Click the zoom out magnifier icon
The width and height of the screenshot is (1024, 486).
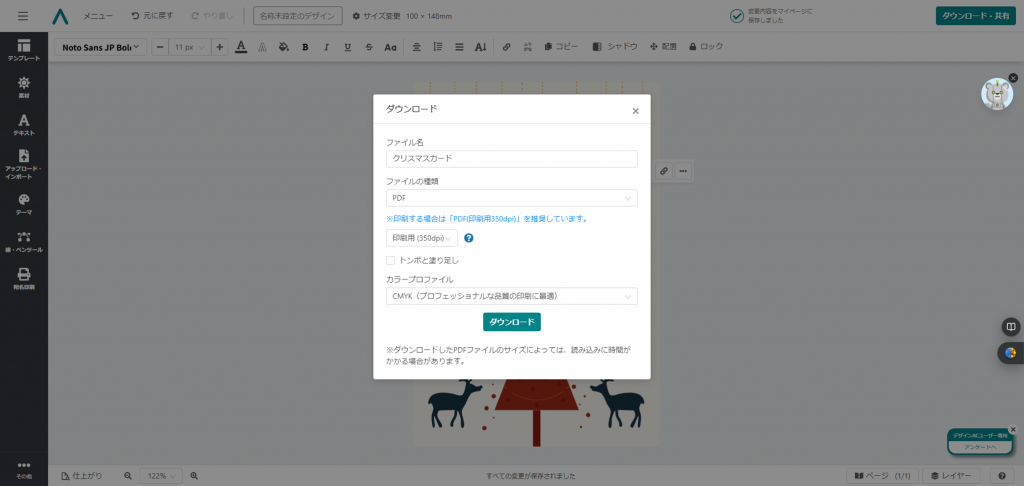click(128, 476)
